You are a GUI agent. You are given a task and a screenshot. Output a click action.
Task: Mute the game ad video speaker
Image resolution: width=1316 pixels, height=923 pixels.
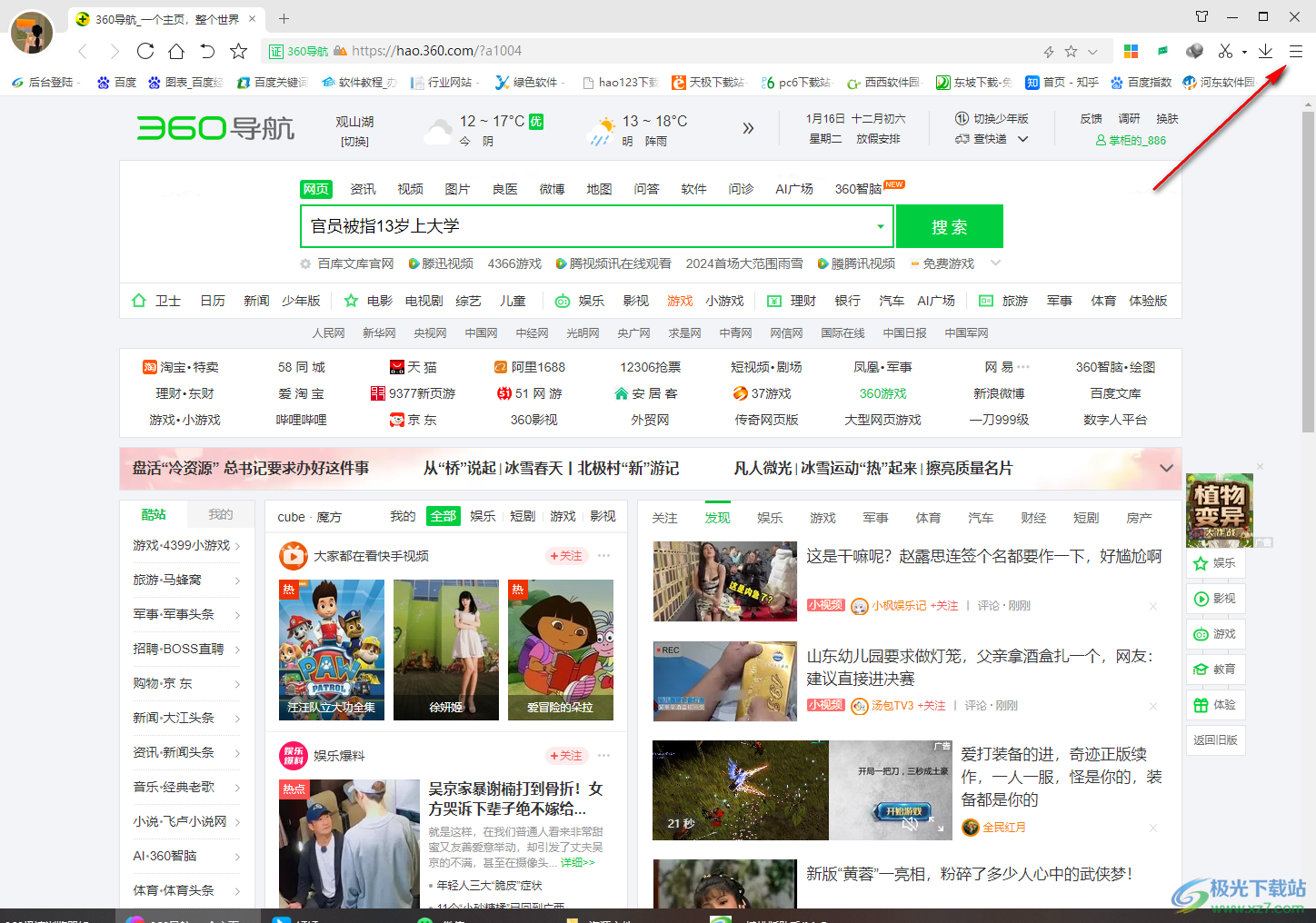point(910,824)
